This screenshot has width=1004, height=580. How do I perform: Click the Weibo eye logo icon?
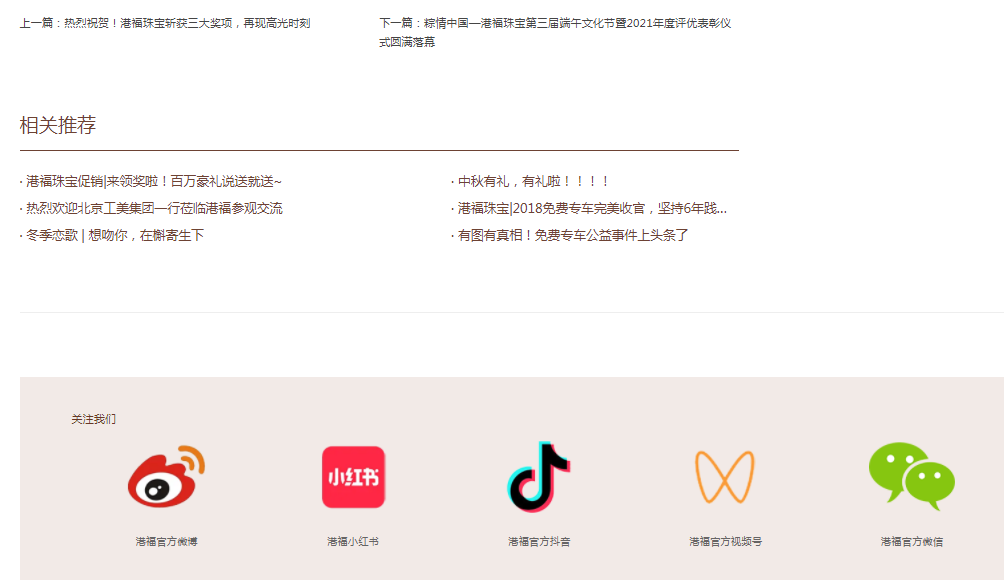coord(165,476)
